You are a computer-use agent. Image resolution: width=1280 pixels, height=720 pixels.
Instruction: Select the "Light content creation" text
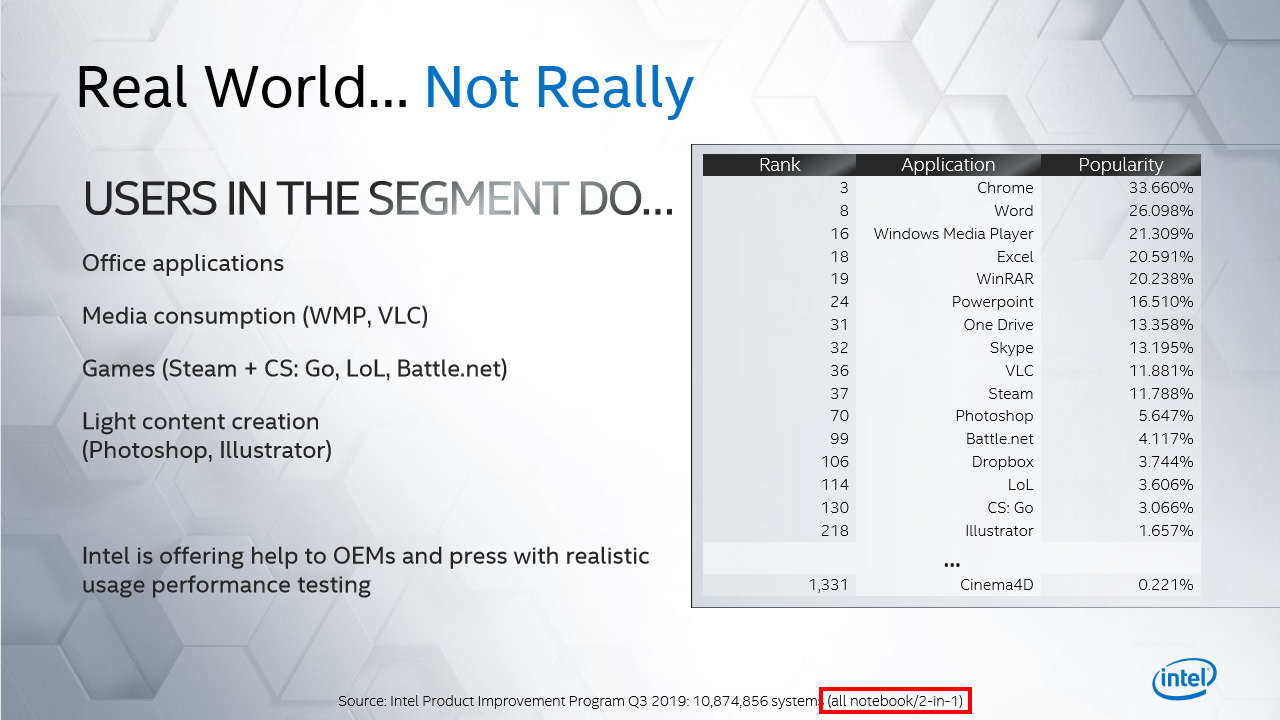point(201,422)
